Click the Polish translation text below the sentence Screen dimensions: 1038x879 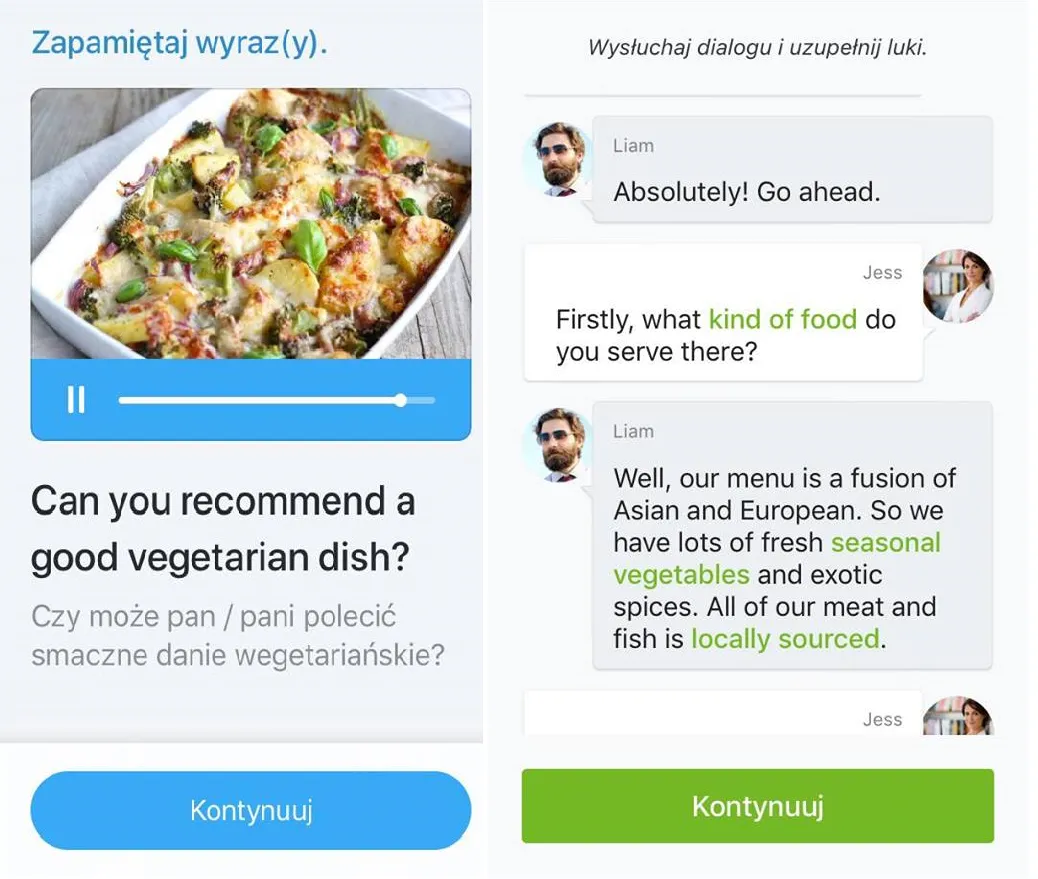click(x=238, y=636)
